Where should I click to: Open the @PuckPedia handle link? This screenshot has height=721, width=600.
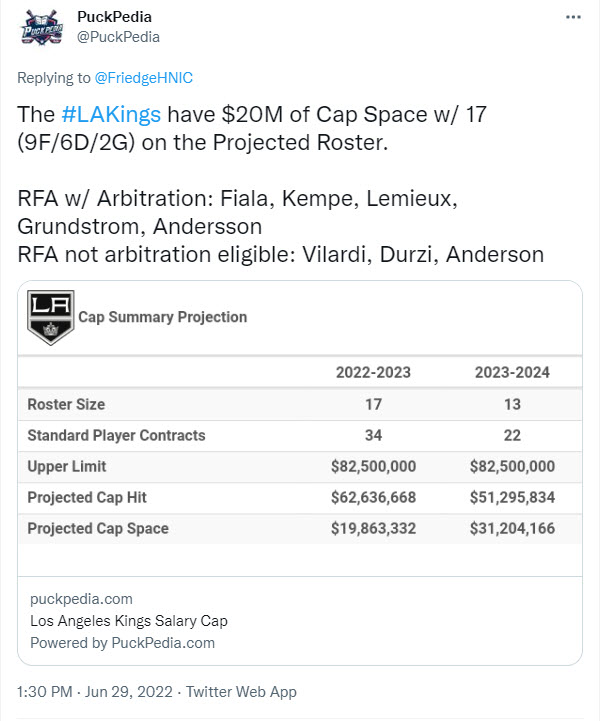tap(118, 37)
